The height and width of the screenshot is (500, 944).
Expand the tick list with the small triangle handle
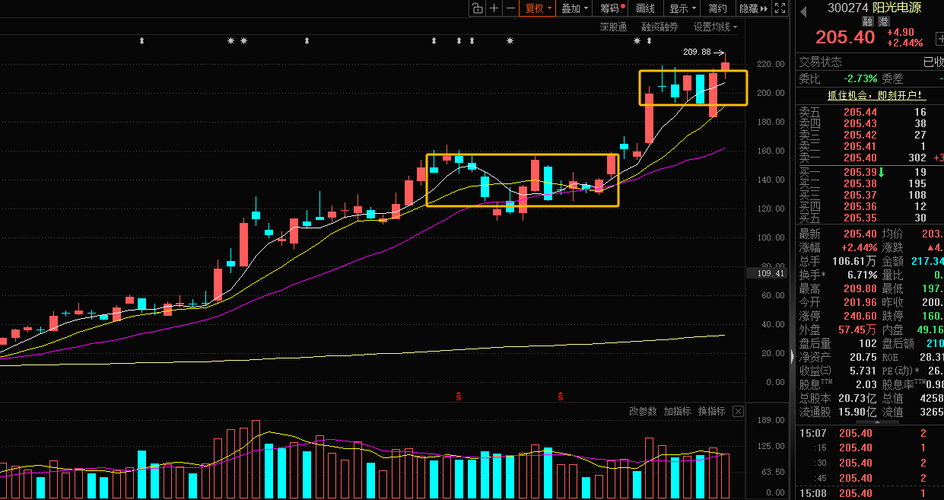876,422
